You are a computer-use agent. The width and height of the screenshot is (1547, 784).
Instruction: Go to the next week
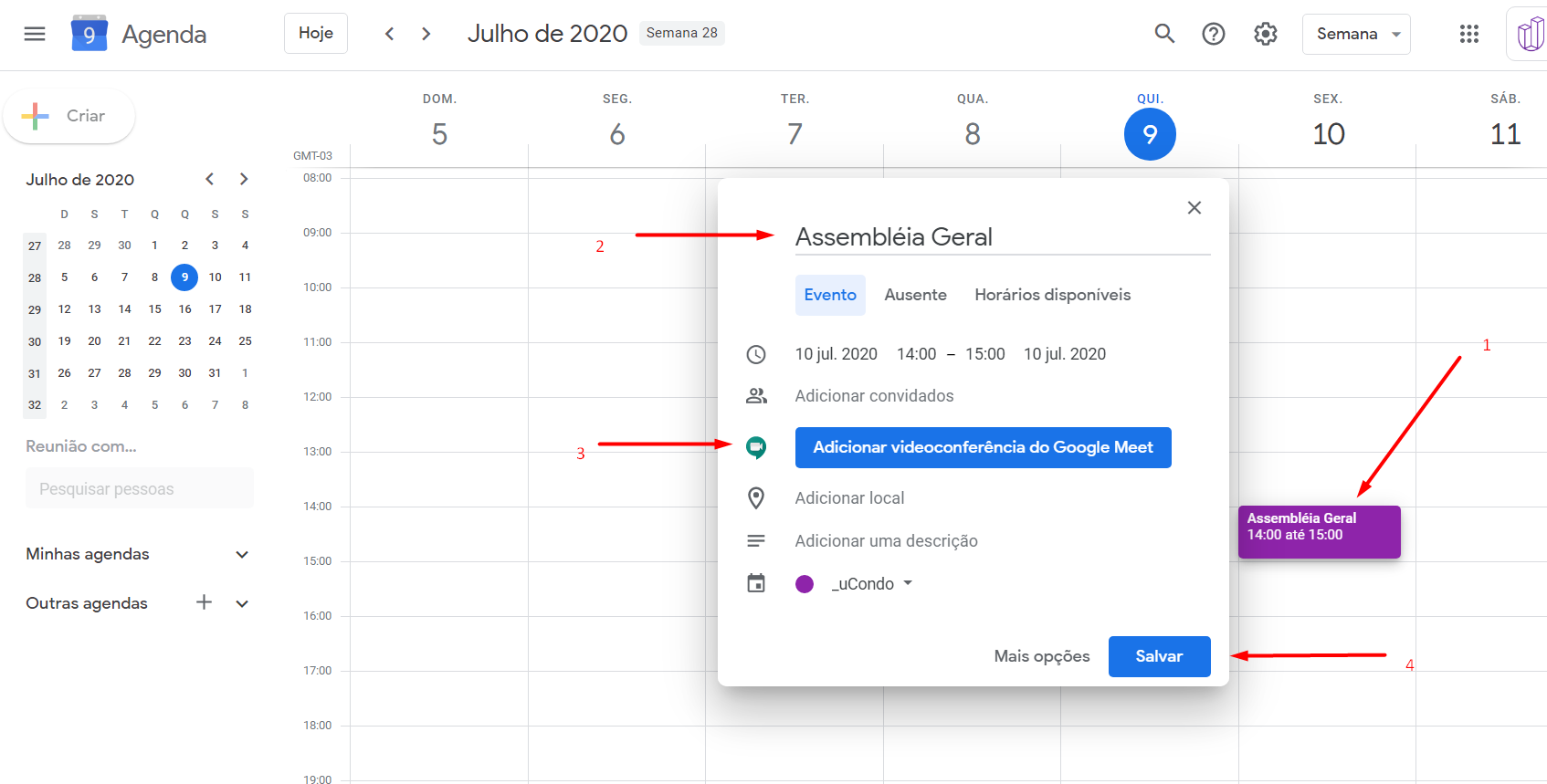[426, 34]
